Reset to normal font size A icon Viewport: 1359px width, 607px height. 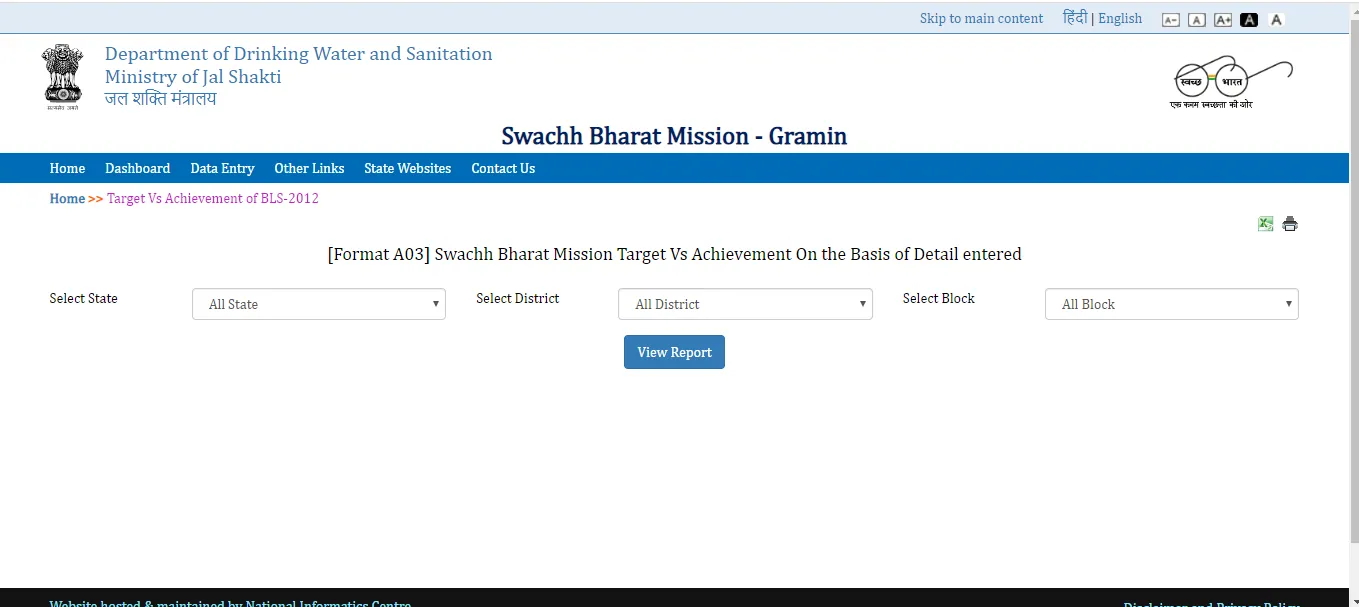click(x=1196, y=20)
